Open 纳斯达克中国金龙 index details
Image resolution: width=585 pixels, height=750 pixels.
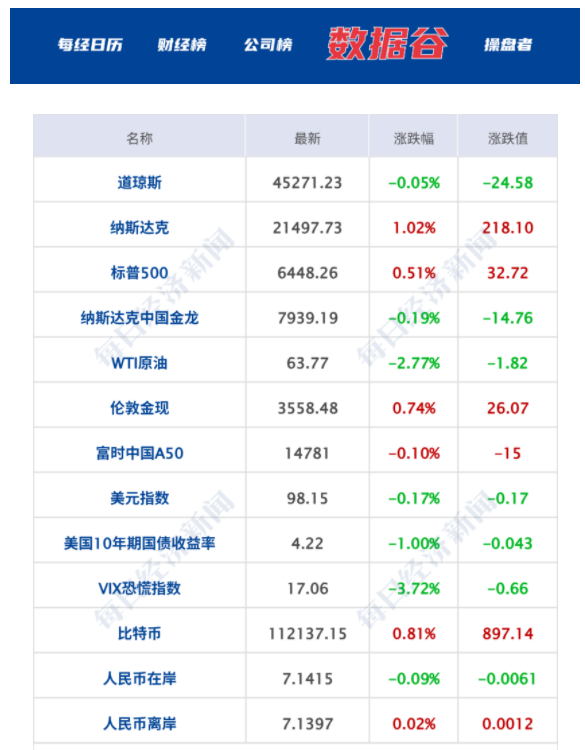click(x=139, y=318)
